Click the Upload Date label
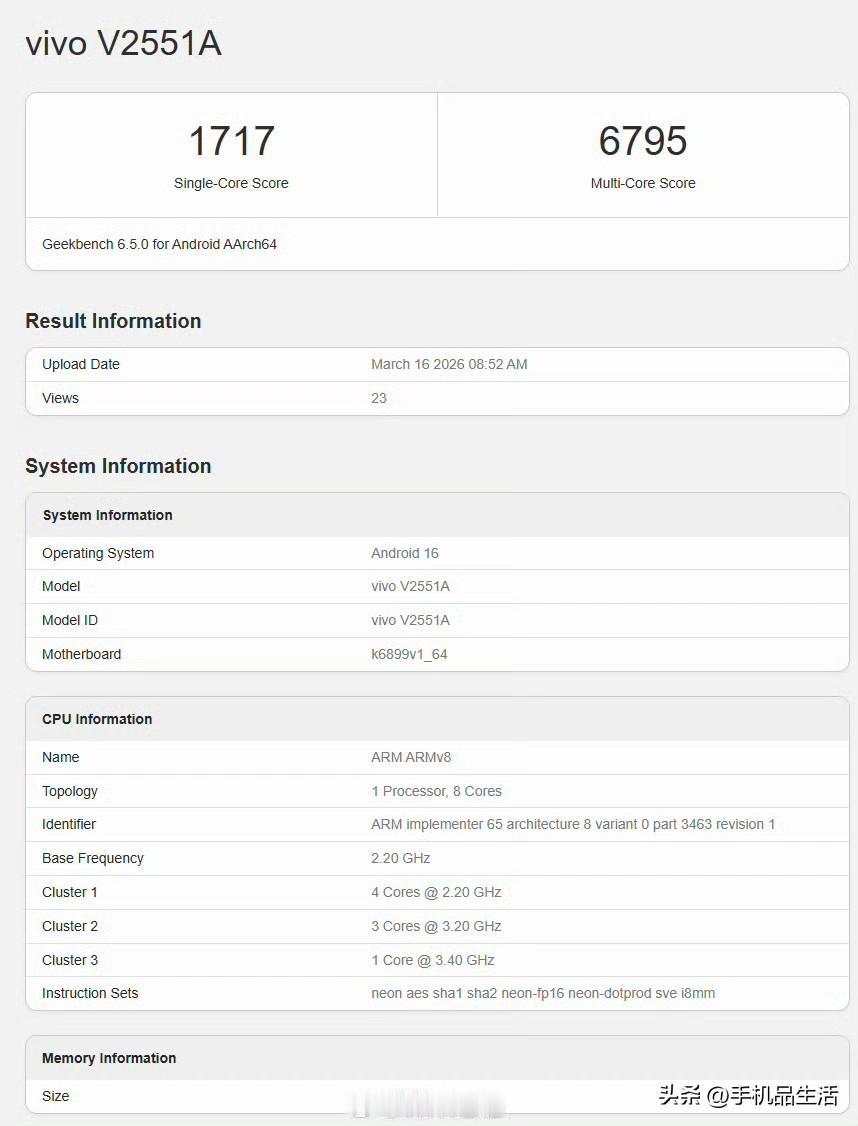The image size is (858, 1126). [x=80, y=364]
